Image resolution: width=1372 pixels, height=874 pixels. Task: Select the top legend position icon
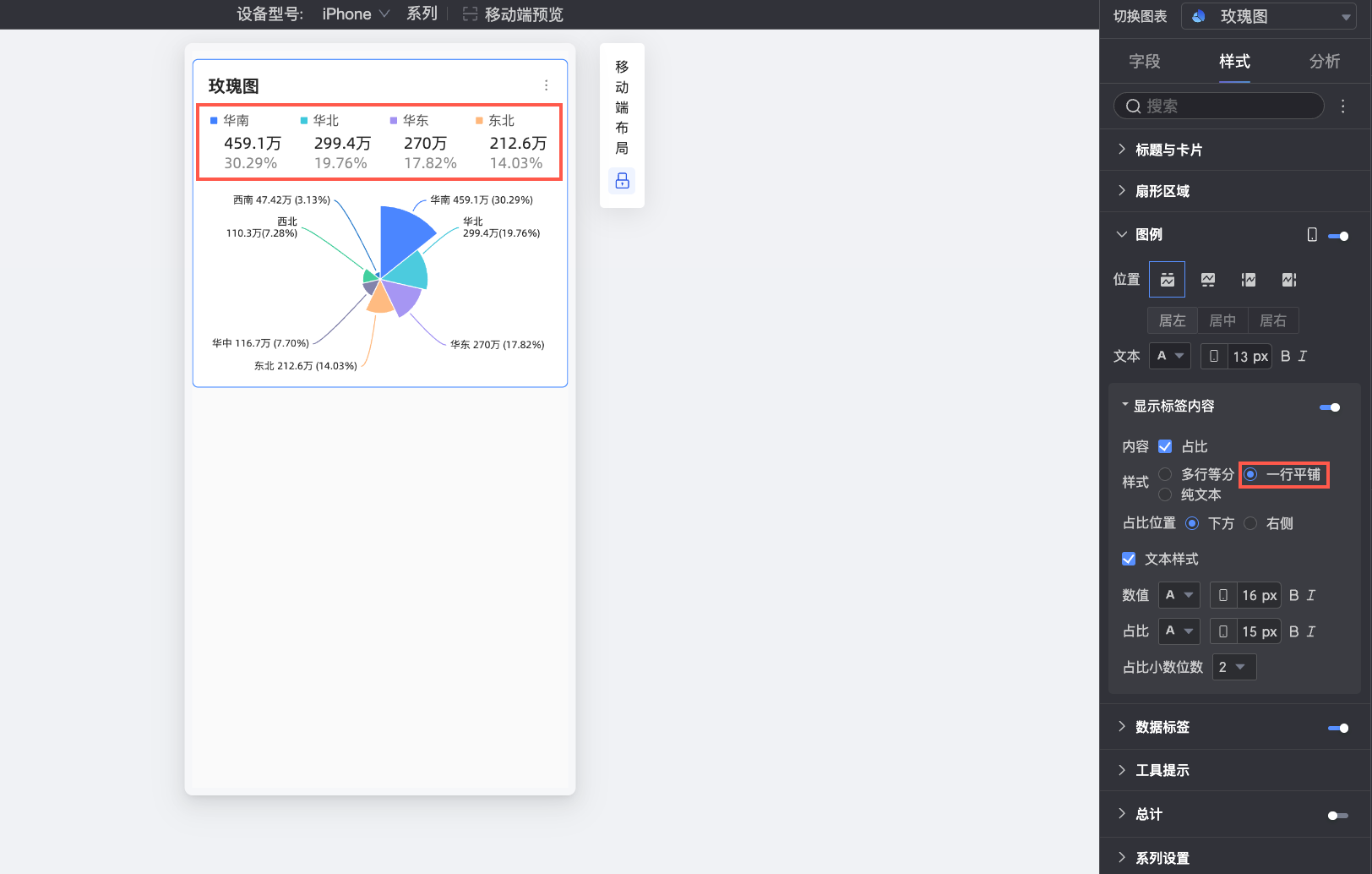pos(1167,280)
